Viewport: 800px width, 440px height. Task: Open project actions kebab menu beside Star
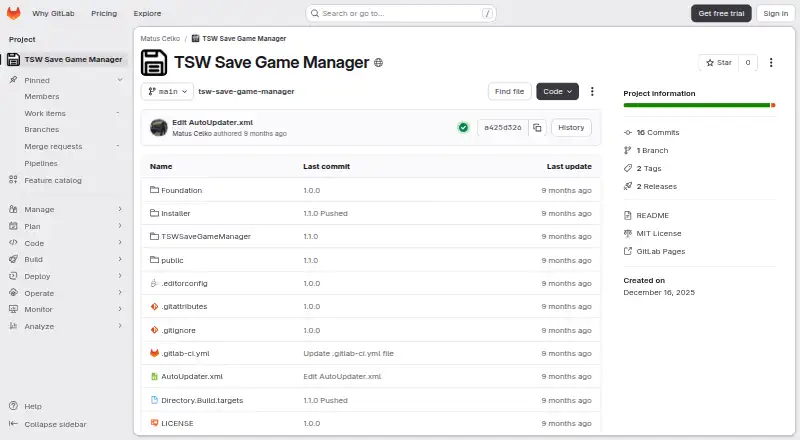pyautogui.click(x=771, y=62)
